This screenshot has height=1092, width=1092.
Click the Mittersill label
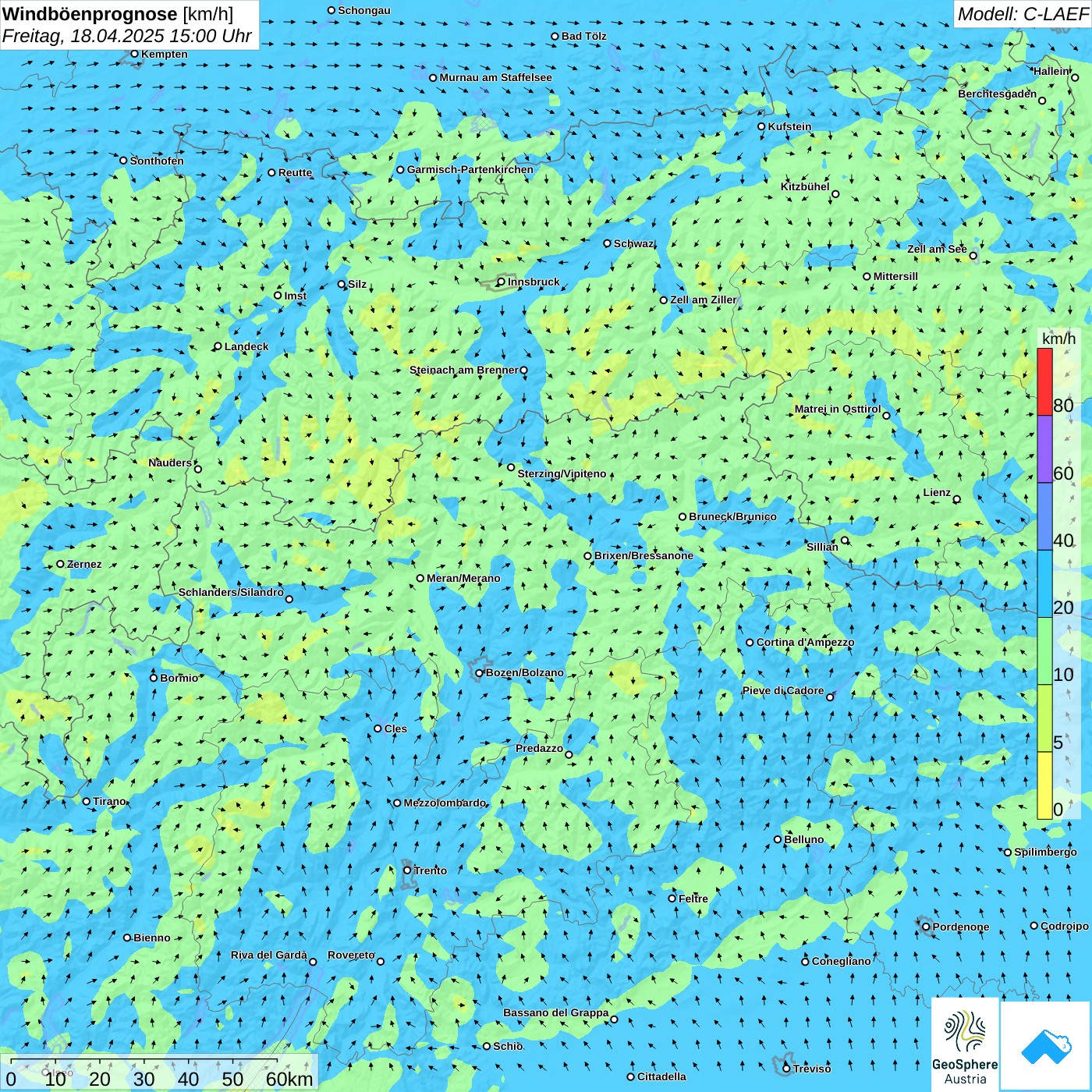[895, 277]
